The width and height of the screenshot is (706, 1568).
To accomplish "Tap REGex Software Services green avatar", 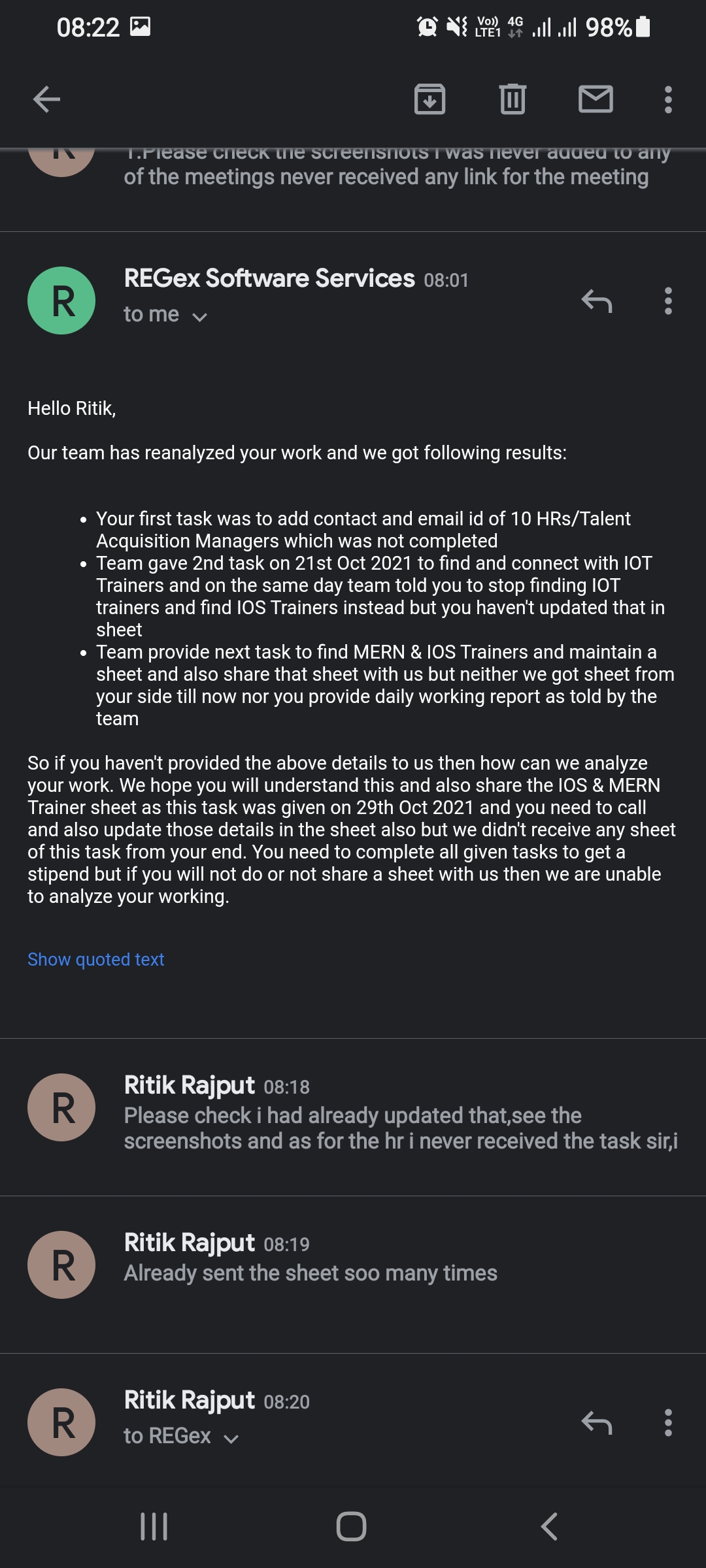I will point(61,301).
